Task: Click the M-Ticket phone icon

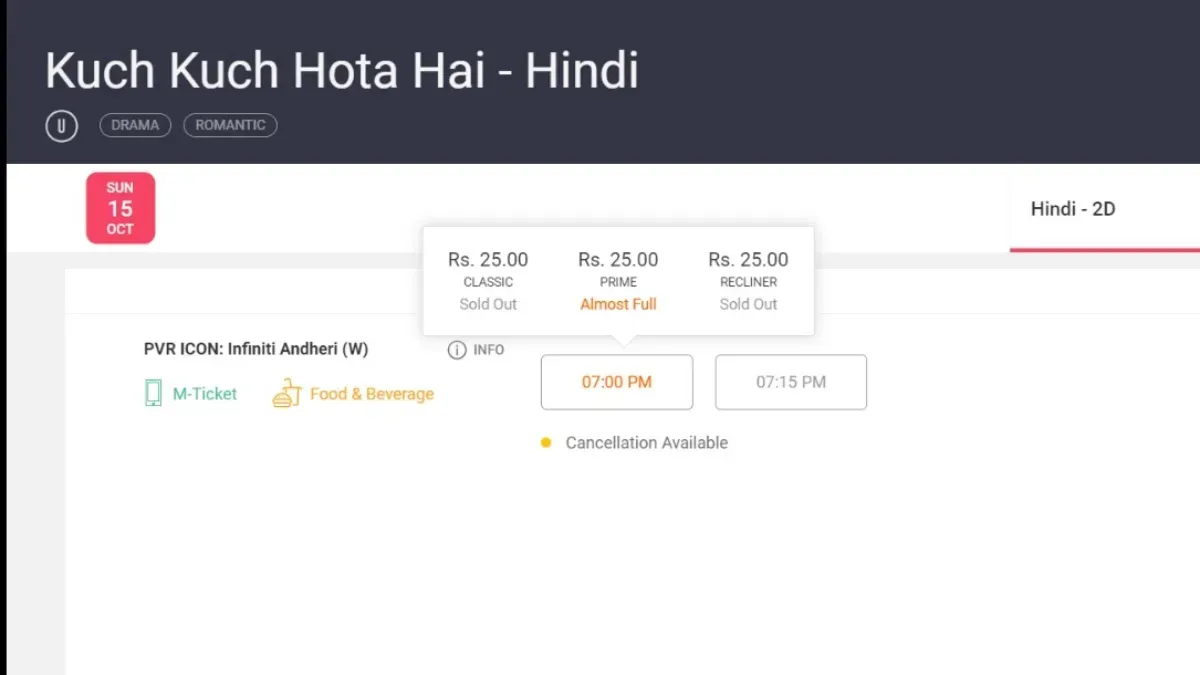Action: (x=153, y=394)
